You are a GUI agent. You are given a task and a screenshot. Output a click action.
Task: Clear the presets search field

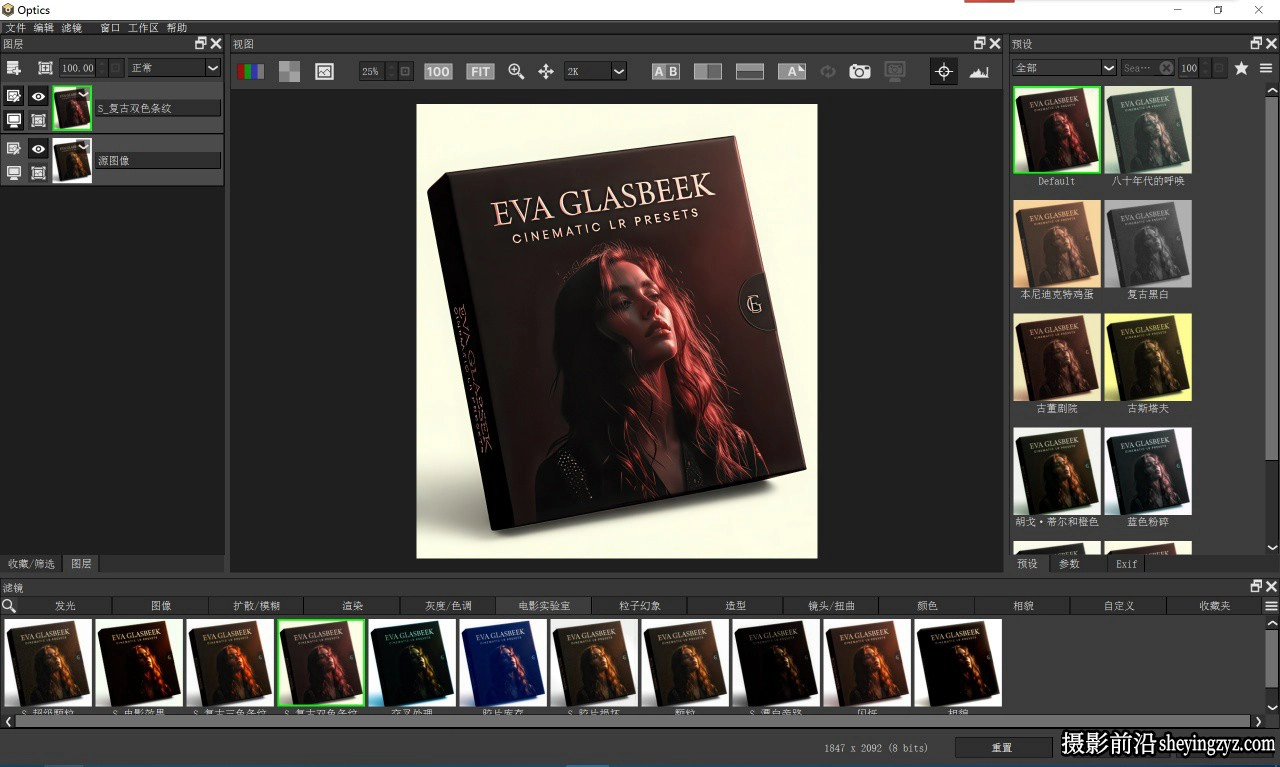(x=1166, y=68)
